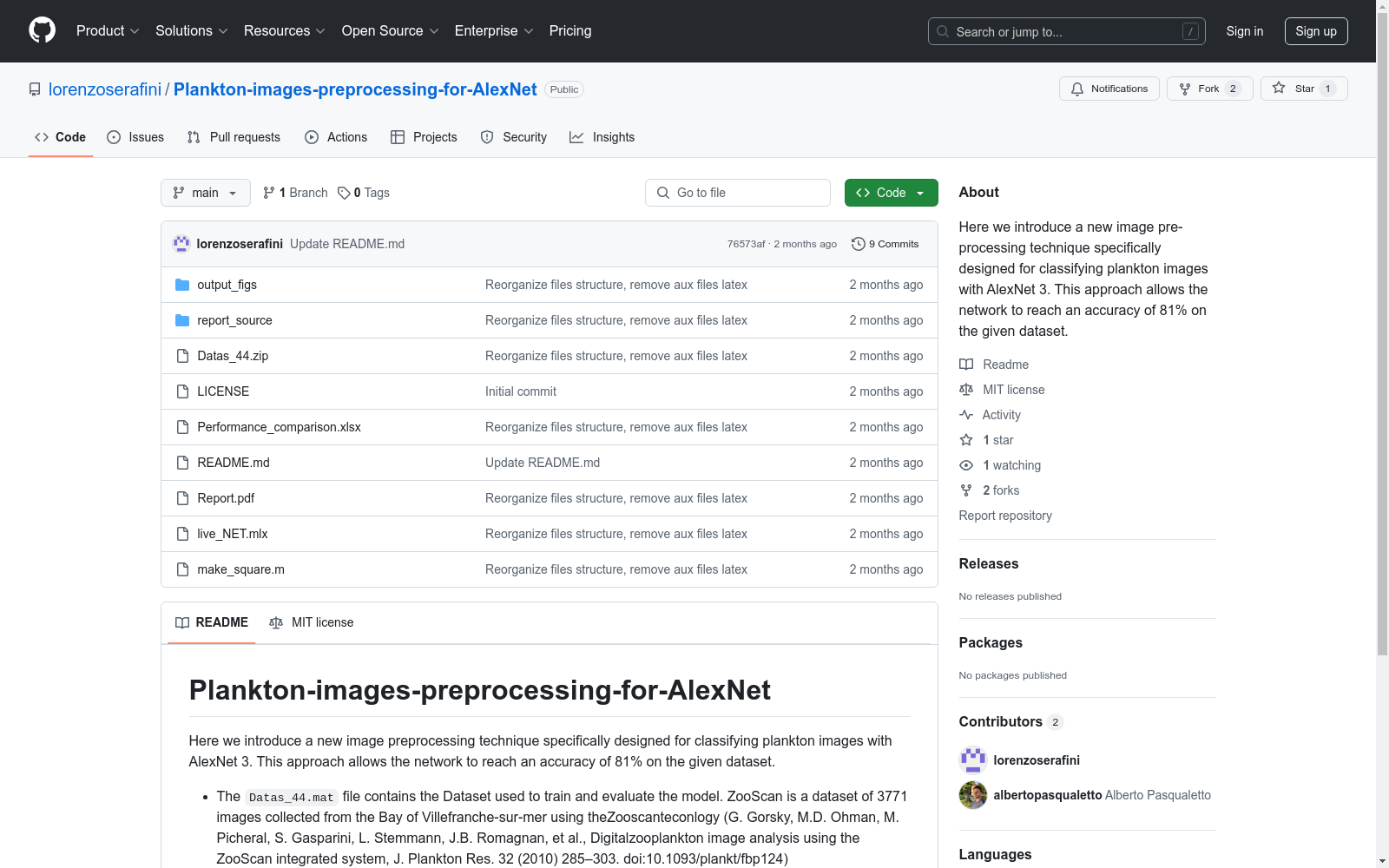Open the live_NET.mlx file

[233, 534]
